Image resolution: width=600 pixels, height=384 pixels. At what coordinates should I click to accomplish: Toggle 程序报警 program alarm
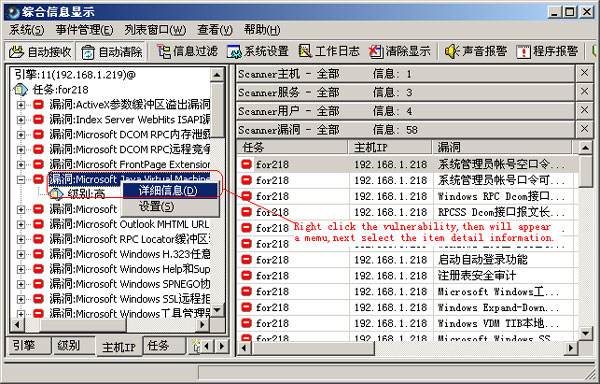[x=547, y=52]
